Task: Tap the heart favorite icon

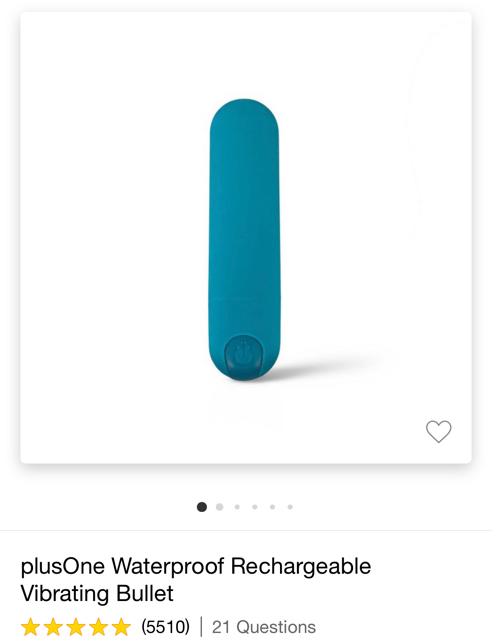Action: point(439,431)
